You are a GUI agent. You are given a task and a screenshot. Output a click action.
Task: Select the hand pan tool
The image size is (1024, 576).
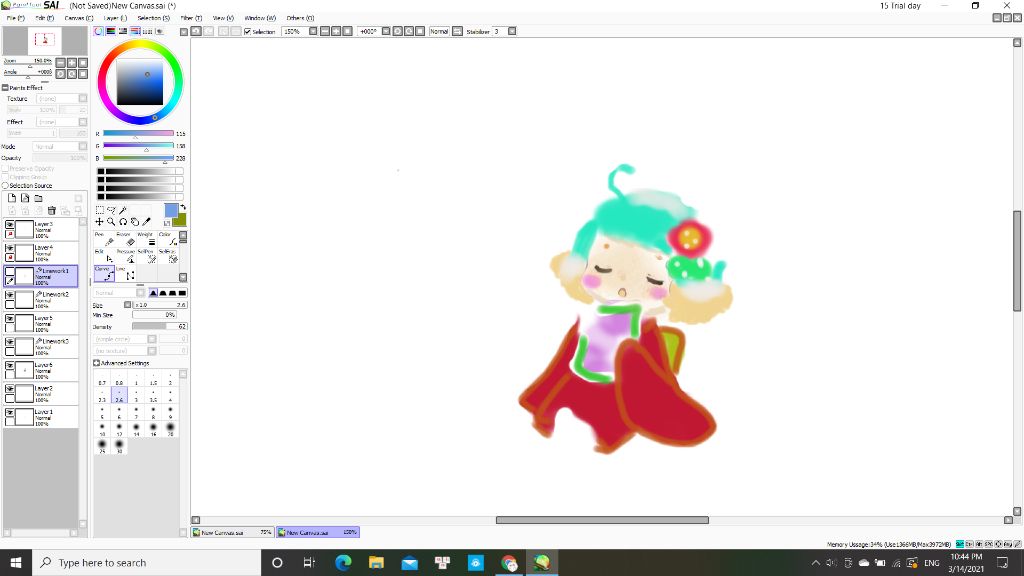pyautogui.click(x=135, y=222)
